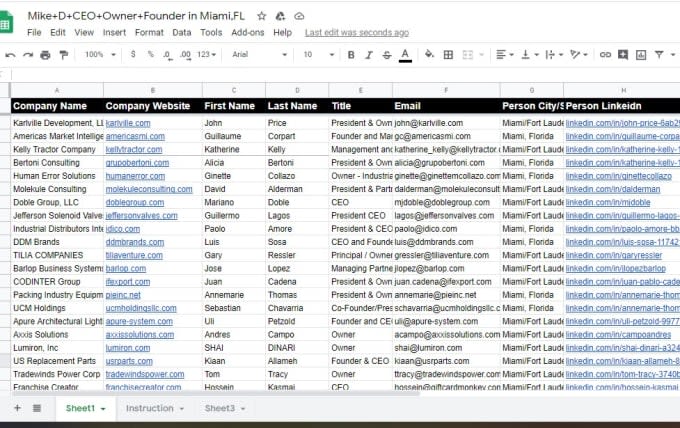Open the View menu

pos(84,33)
